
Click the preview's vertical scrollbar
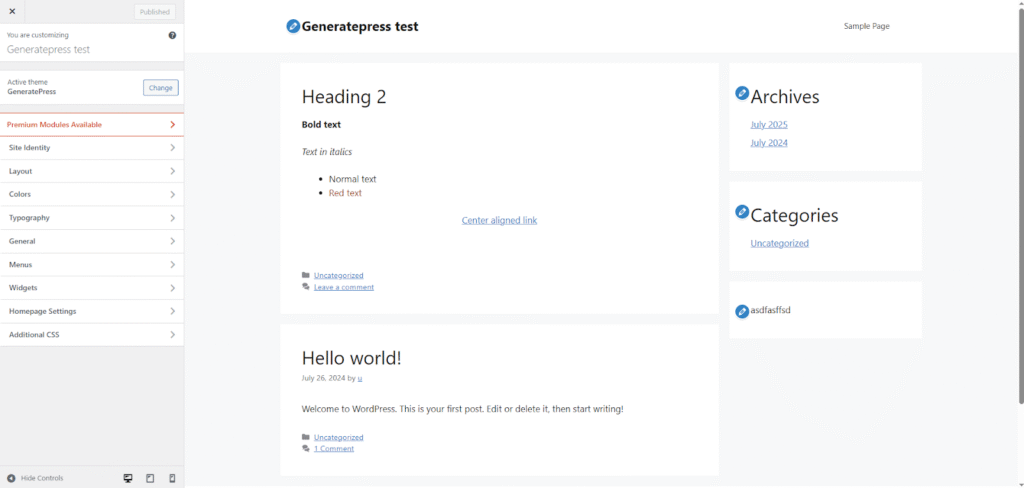coord(1019,200)
